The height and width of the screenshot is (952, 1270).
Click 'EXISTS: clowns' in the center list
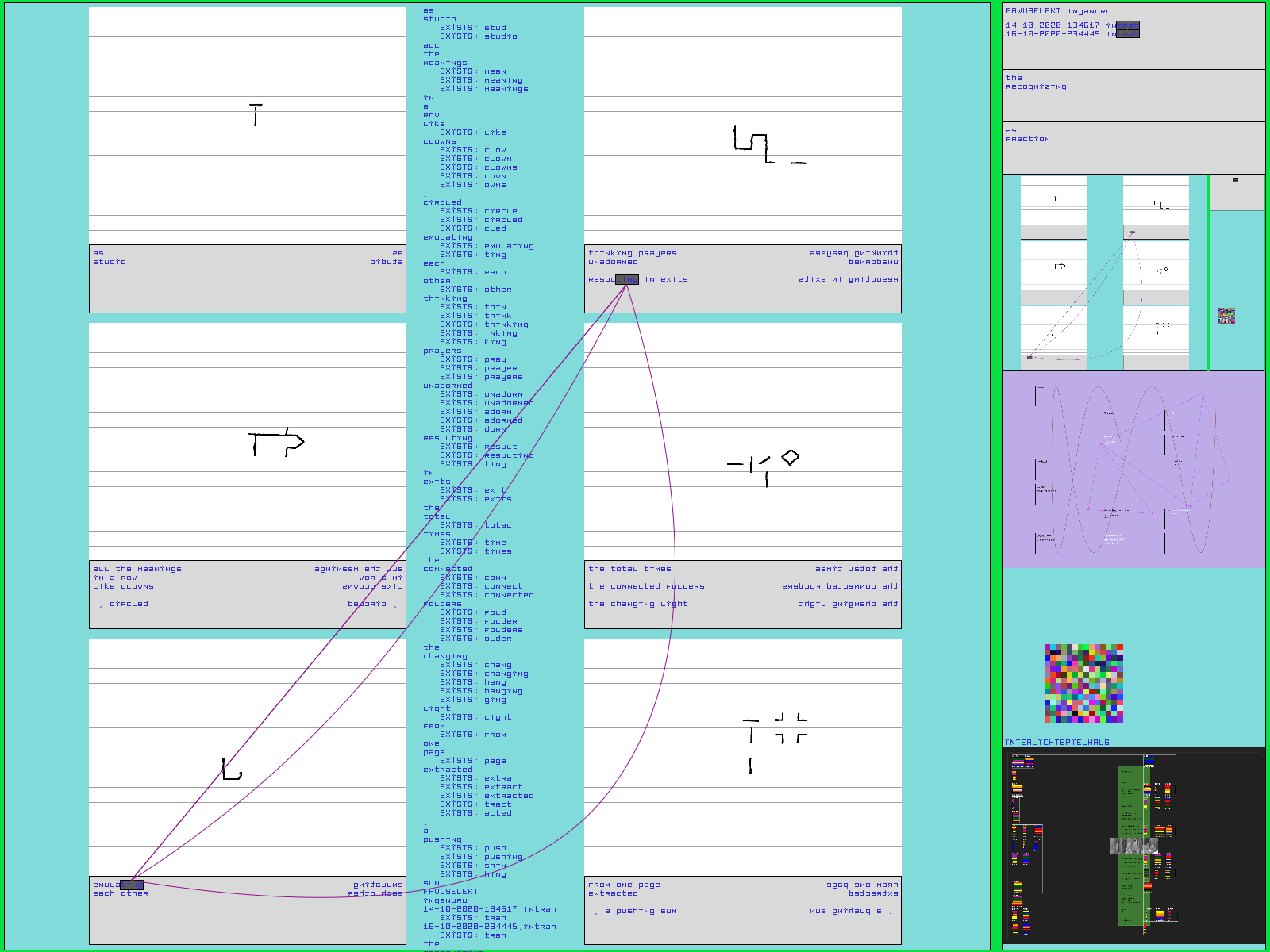(479, 167)
